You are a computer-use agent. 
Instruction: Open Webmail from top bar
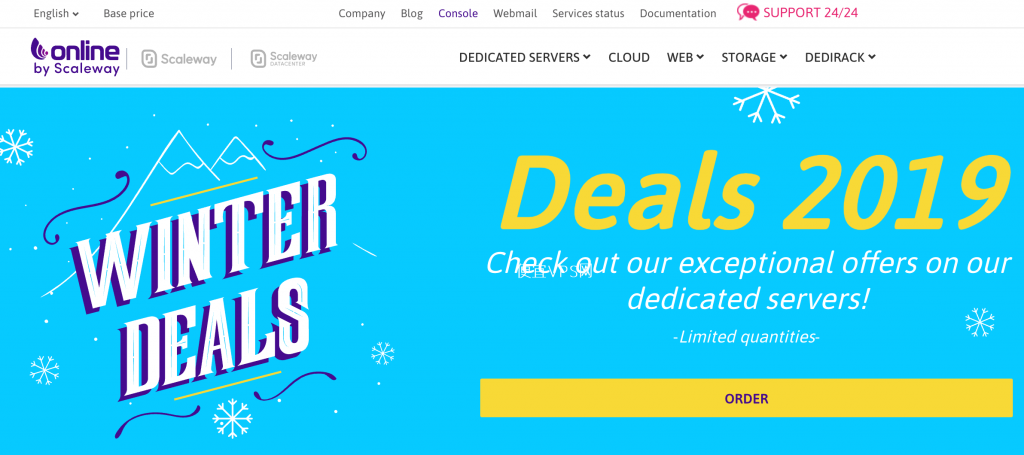(x=515, y=13)
